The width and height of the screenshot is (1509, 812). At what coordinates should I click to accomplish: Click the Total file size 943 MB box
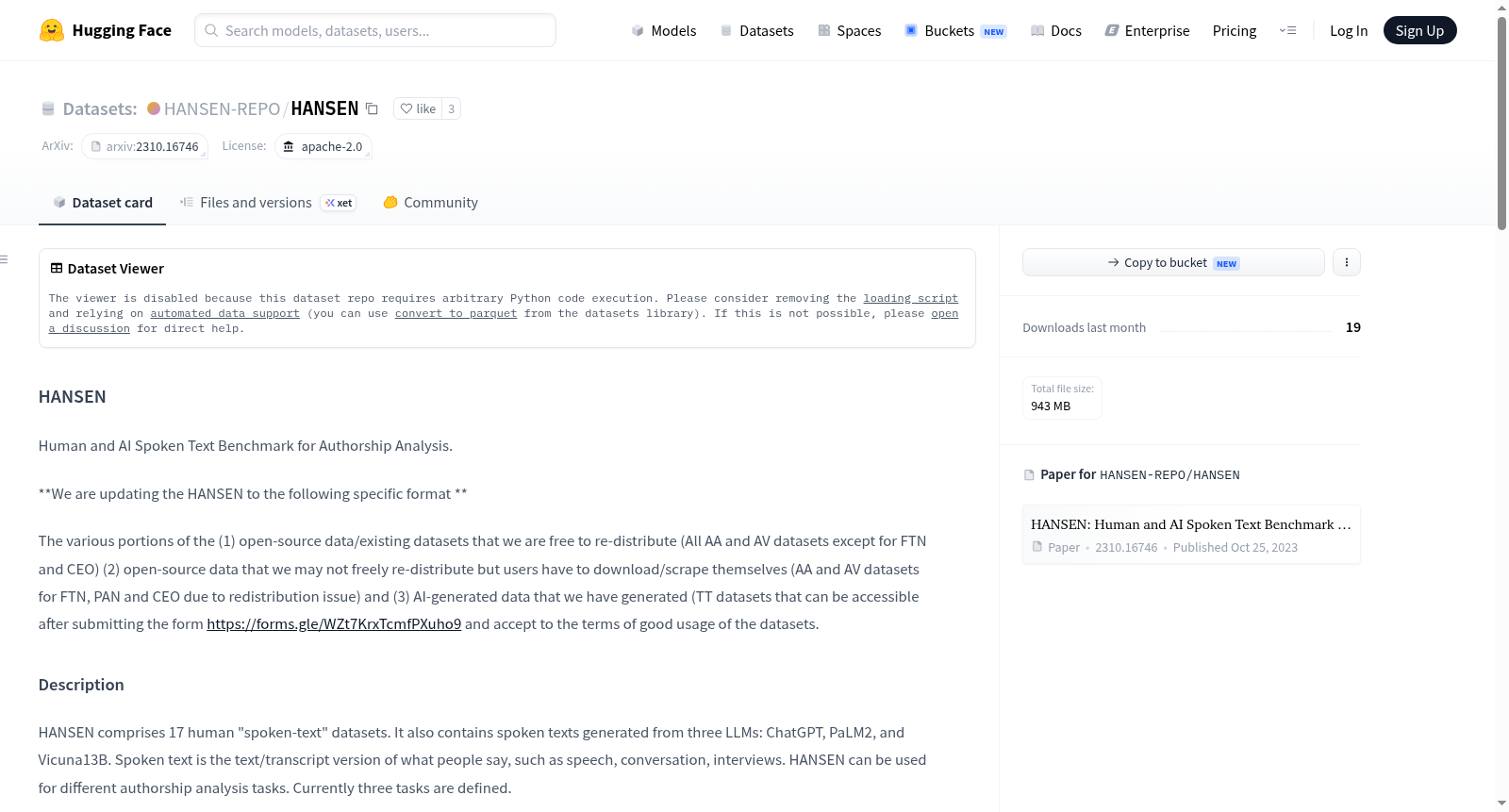coord(1062,397)
